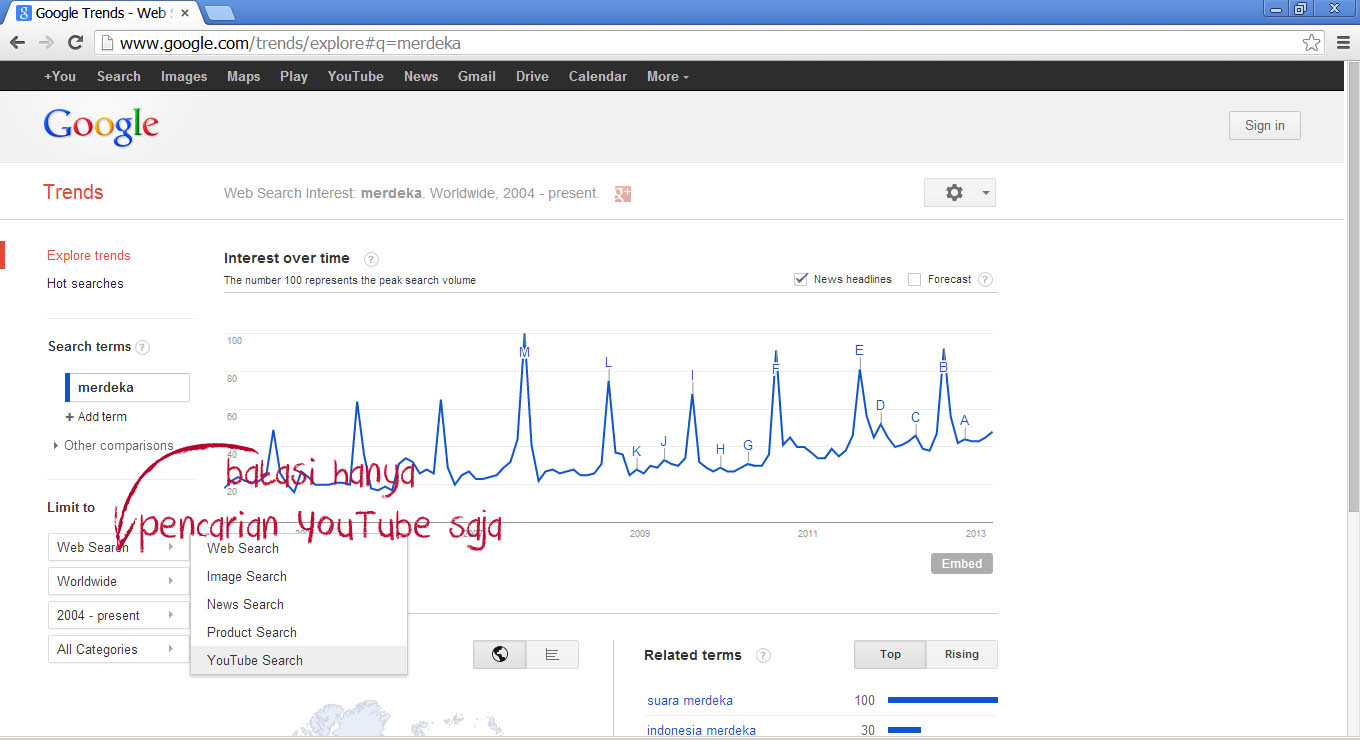Click news headline marker C on chart

coord(915,418)
